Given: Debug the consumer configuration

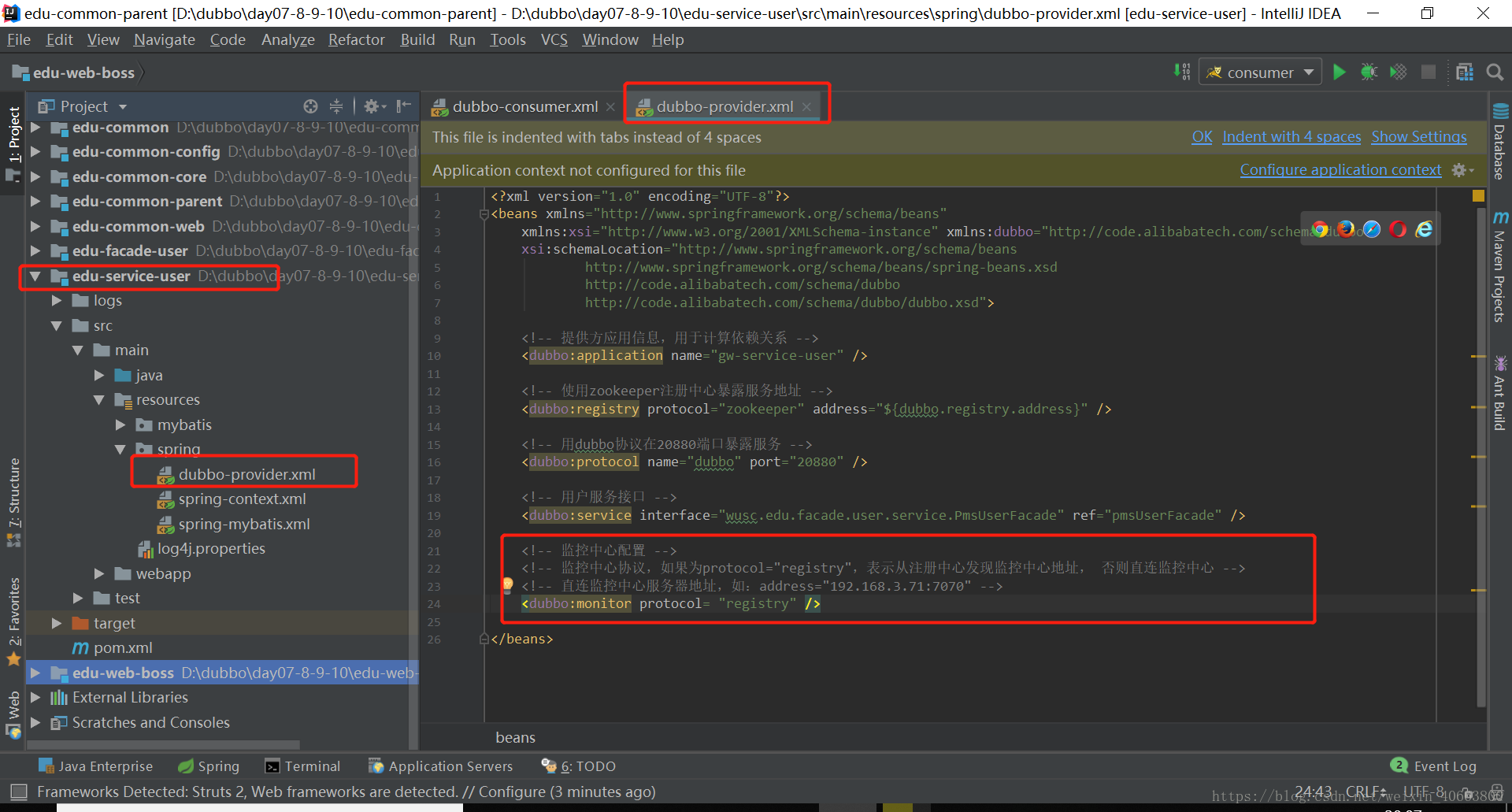Looking at the screenshot, I should tap(1369, 72).
